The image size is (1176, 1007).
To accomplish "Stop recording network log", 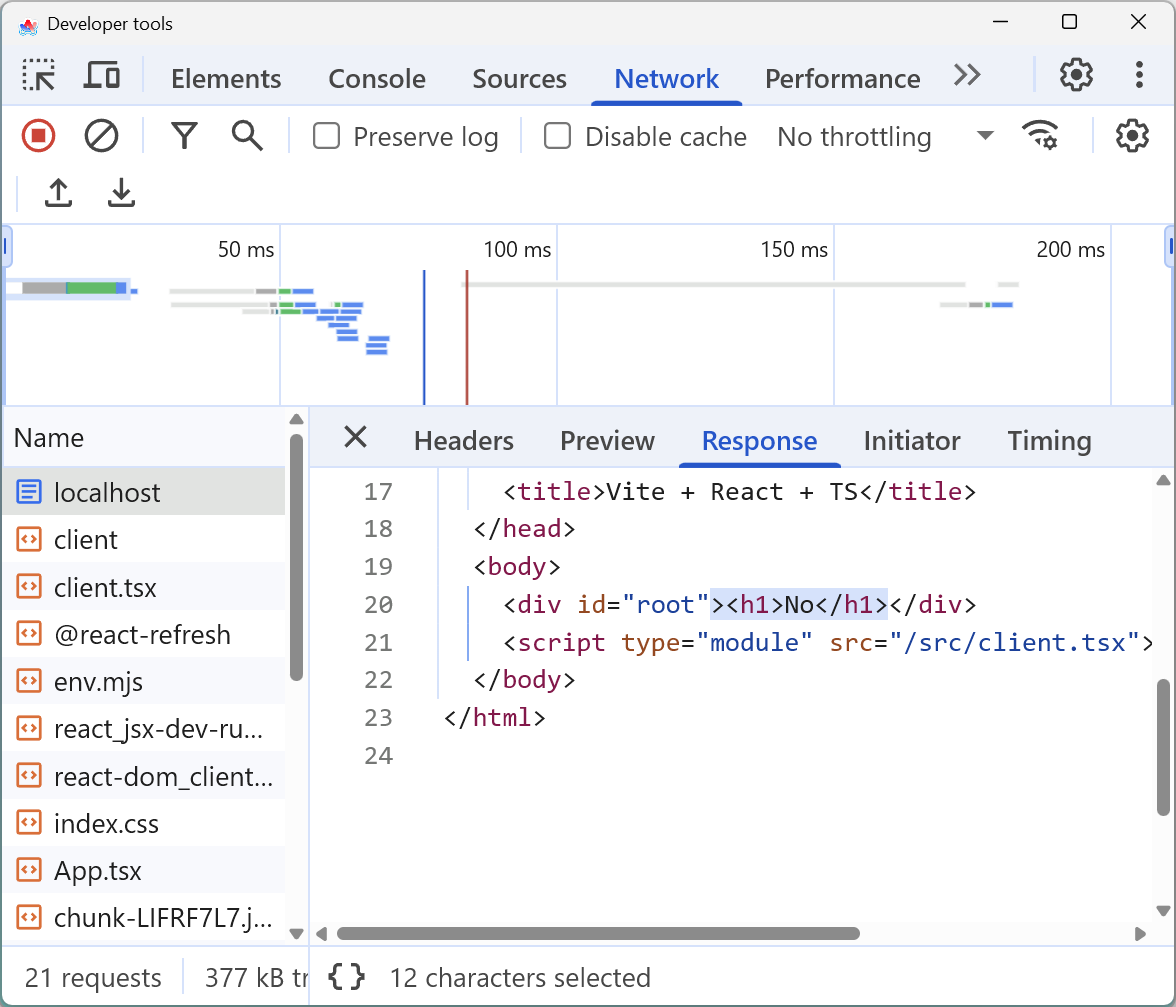I will 38,136.
